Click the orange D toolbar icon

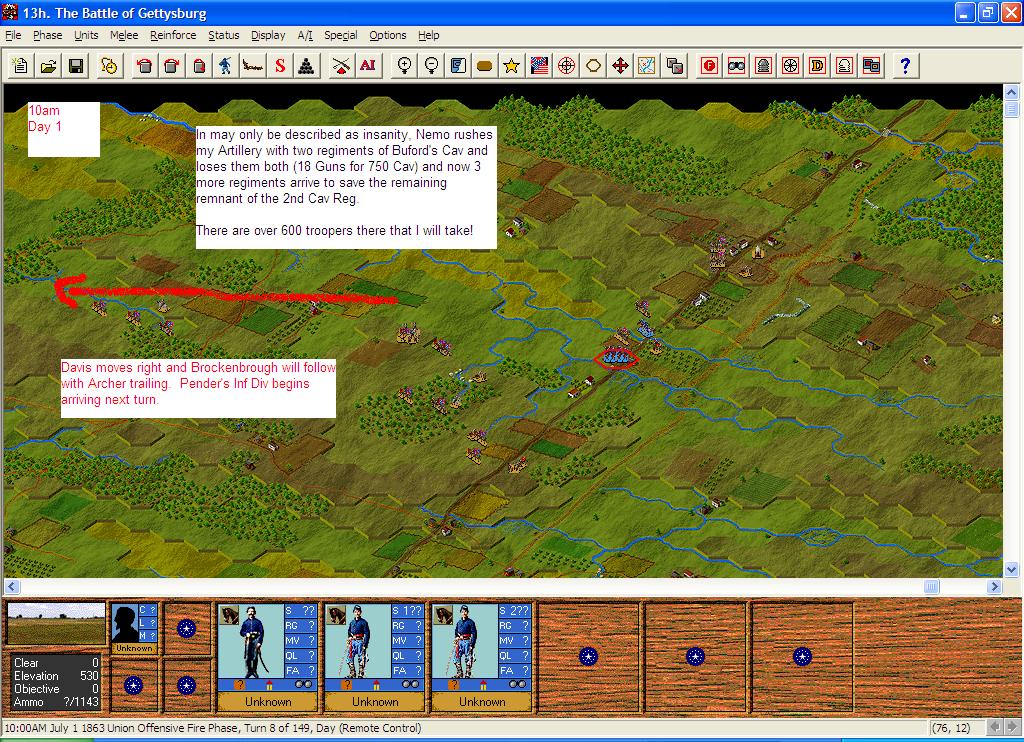pos(817,65)
